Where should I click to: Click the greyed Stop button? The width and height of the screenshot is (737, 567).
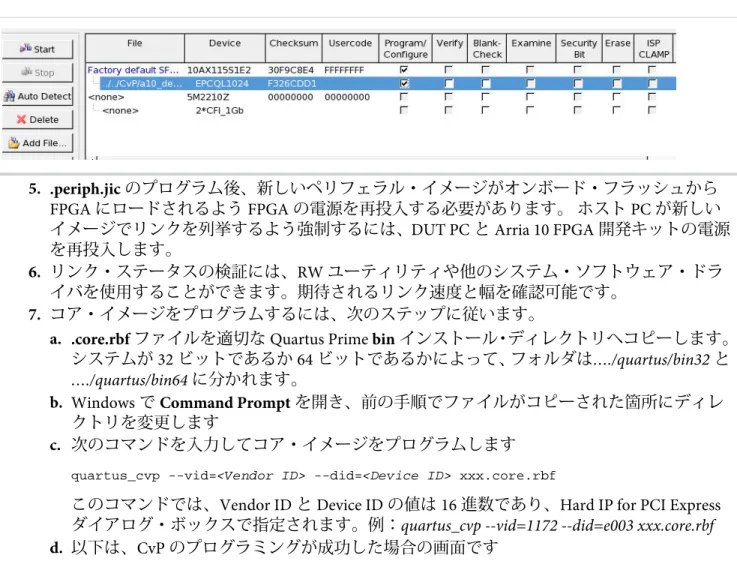tap(38, 72)
